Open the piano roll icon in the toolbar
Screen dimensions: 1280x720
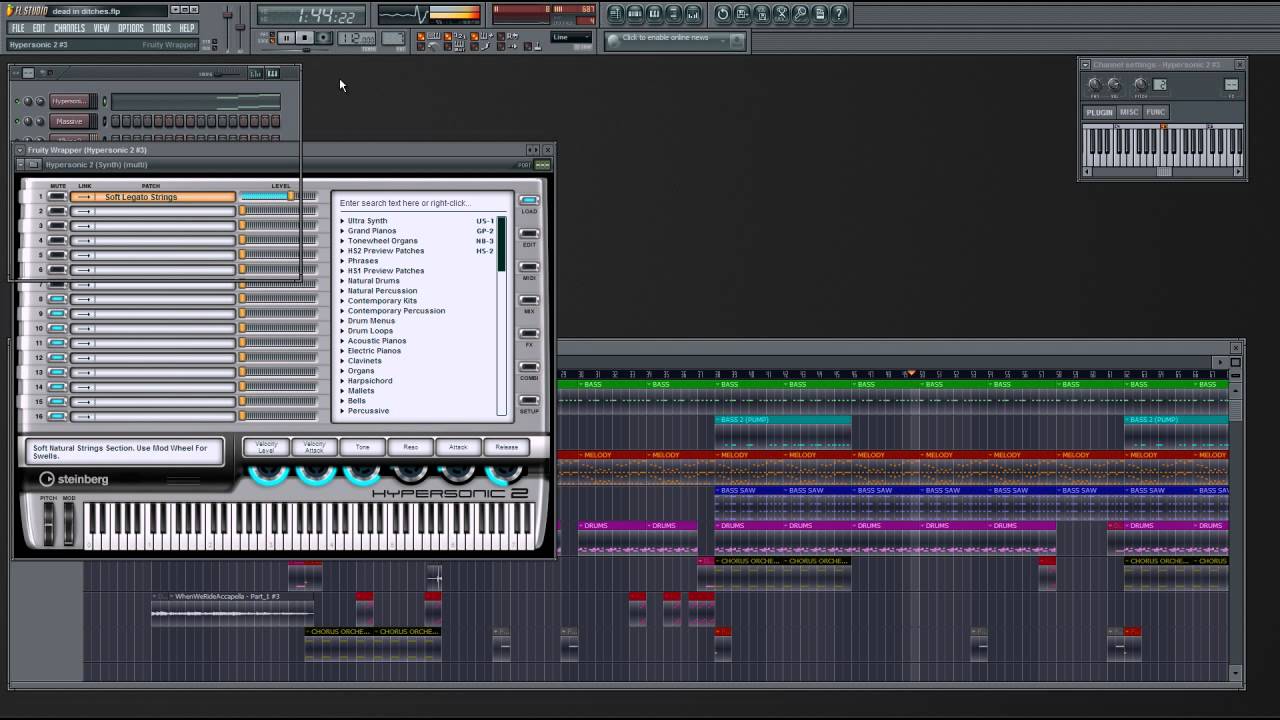(654, 14)
